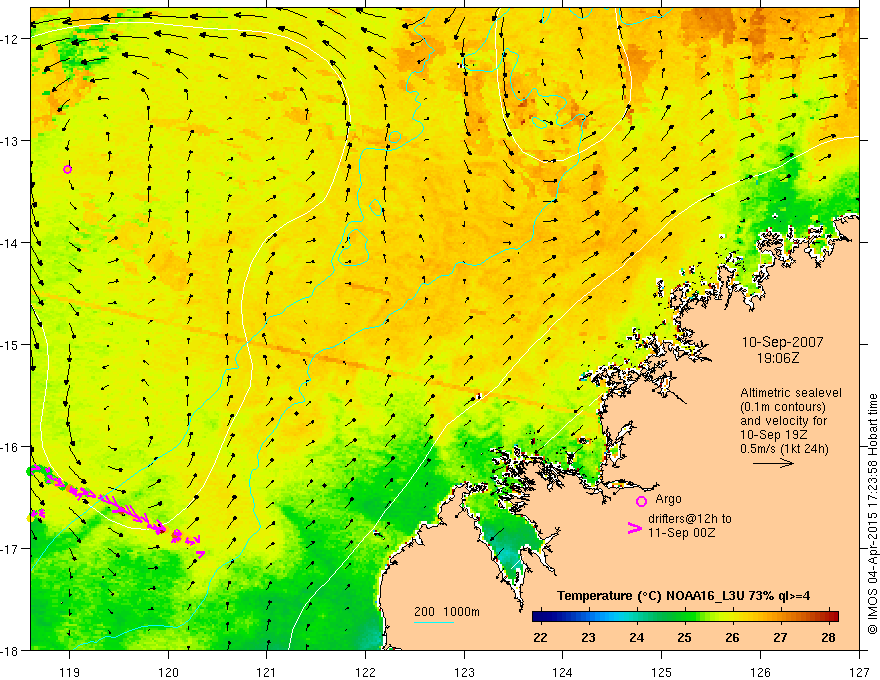
Task: Click latitude axis label -16
Action: click(x=10, y=447)
